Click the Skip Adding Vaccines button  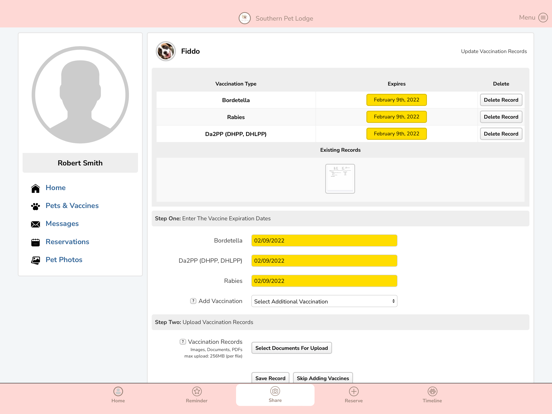[x=323, y=378]
